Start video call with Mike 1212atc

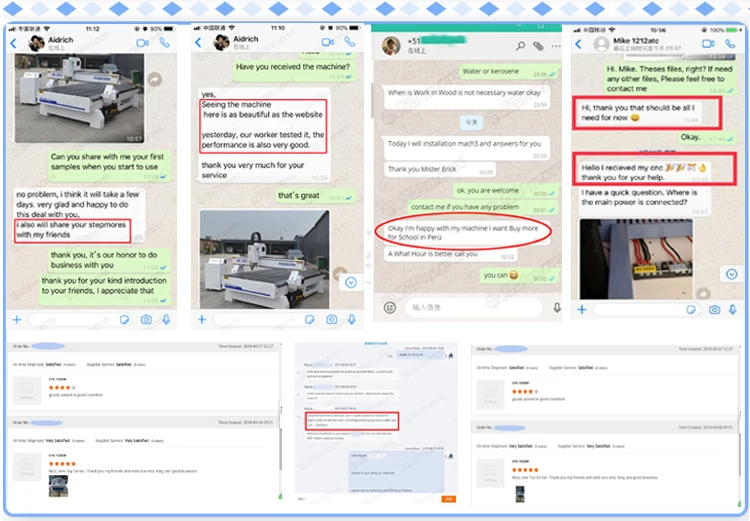[708, 44]
